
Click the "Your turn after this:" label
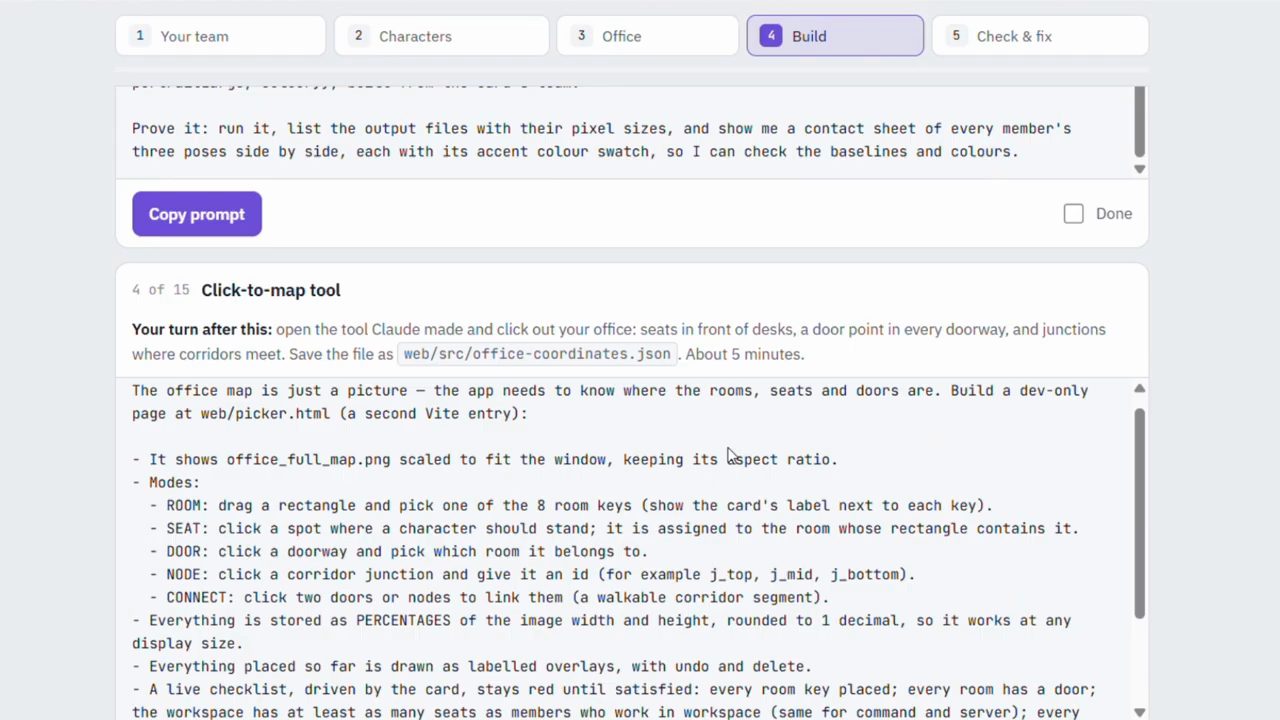coord(202,329)
